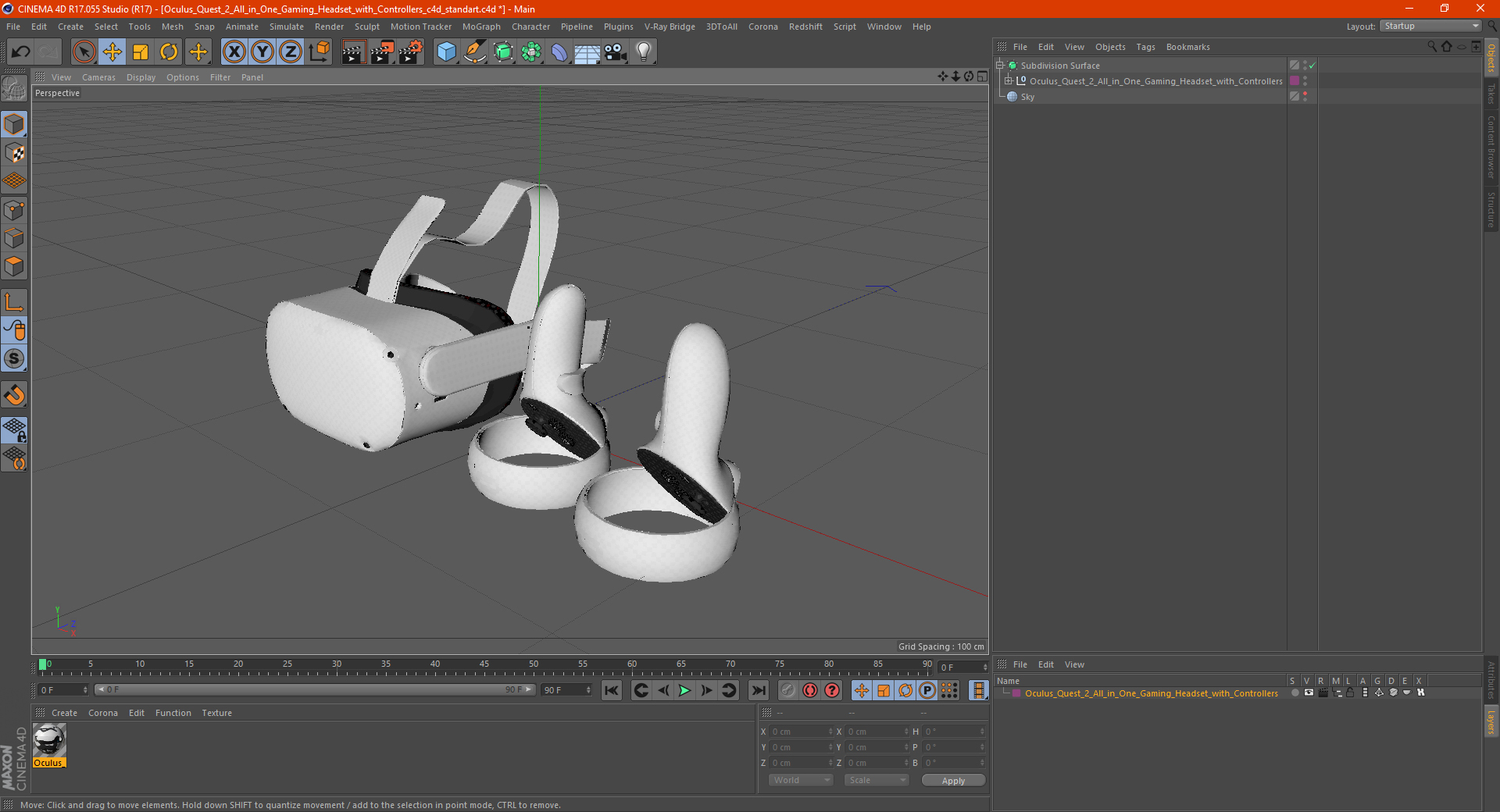This screenshot has height=812, width=1500.
Task: Toggle viewport maximize icon
Action: tap(982, 77)
